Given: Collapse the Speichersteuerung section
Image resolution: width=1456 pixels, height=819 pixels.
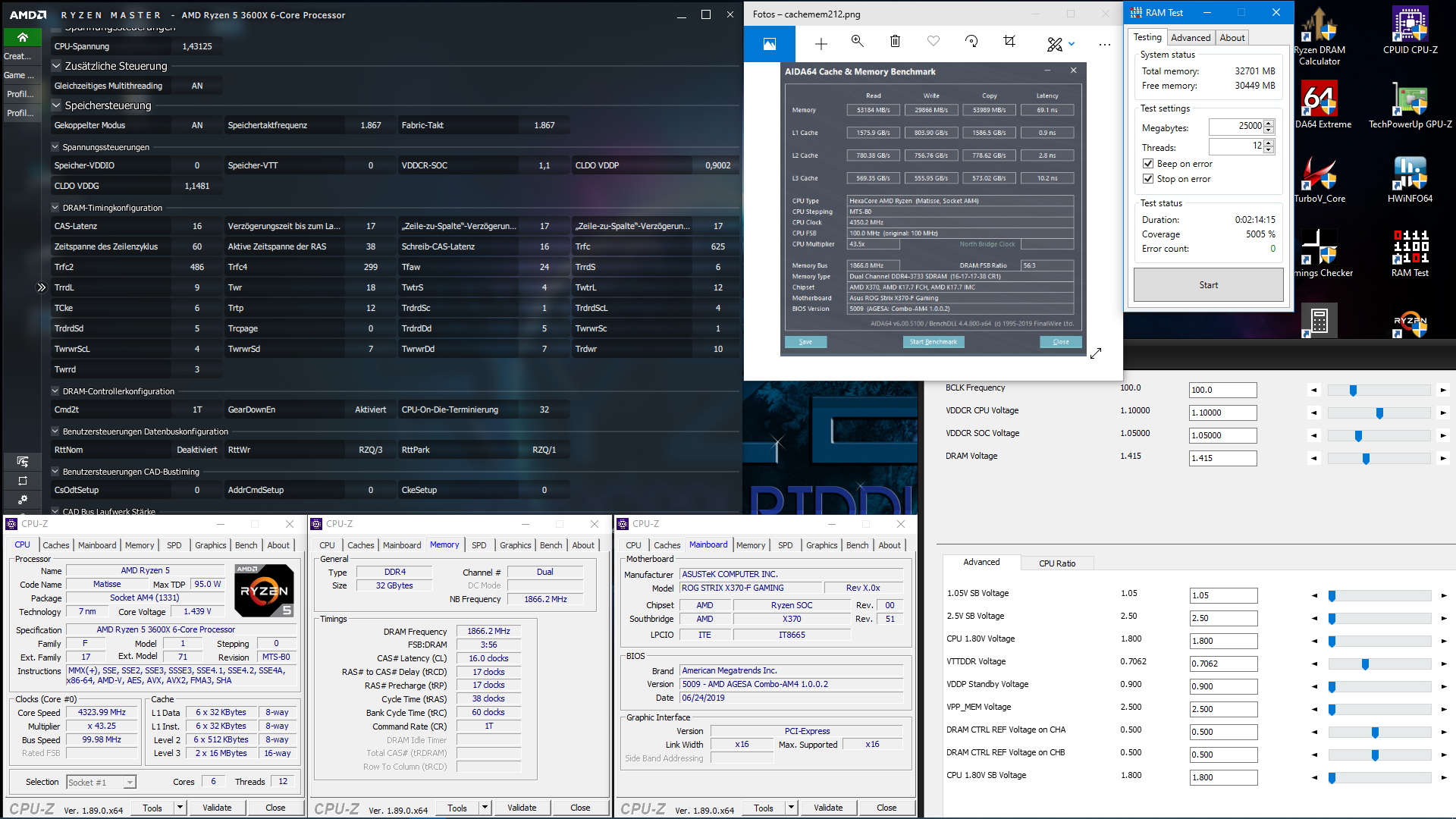Looking at the screenshot, I should tap(56, 105).
